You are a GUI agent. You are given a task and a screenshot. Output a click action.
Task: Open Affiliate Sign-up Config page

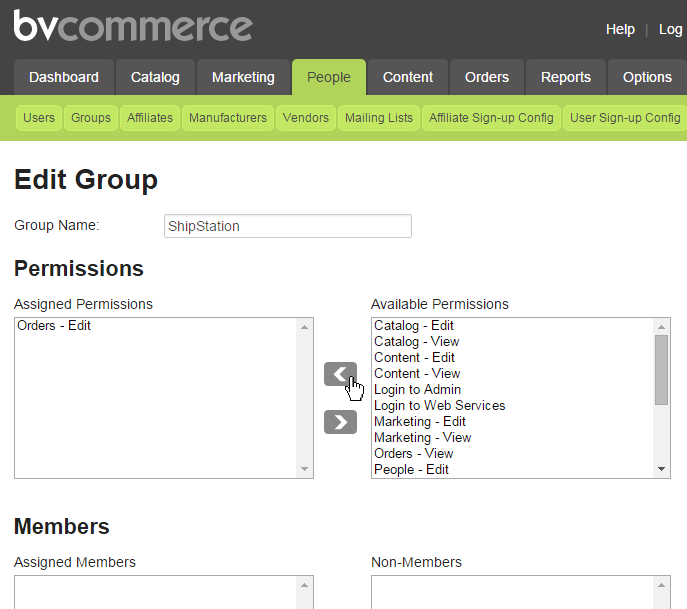pyautogui.click(x=491, y=118)
